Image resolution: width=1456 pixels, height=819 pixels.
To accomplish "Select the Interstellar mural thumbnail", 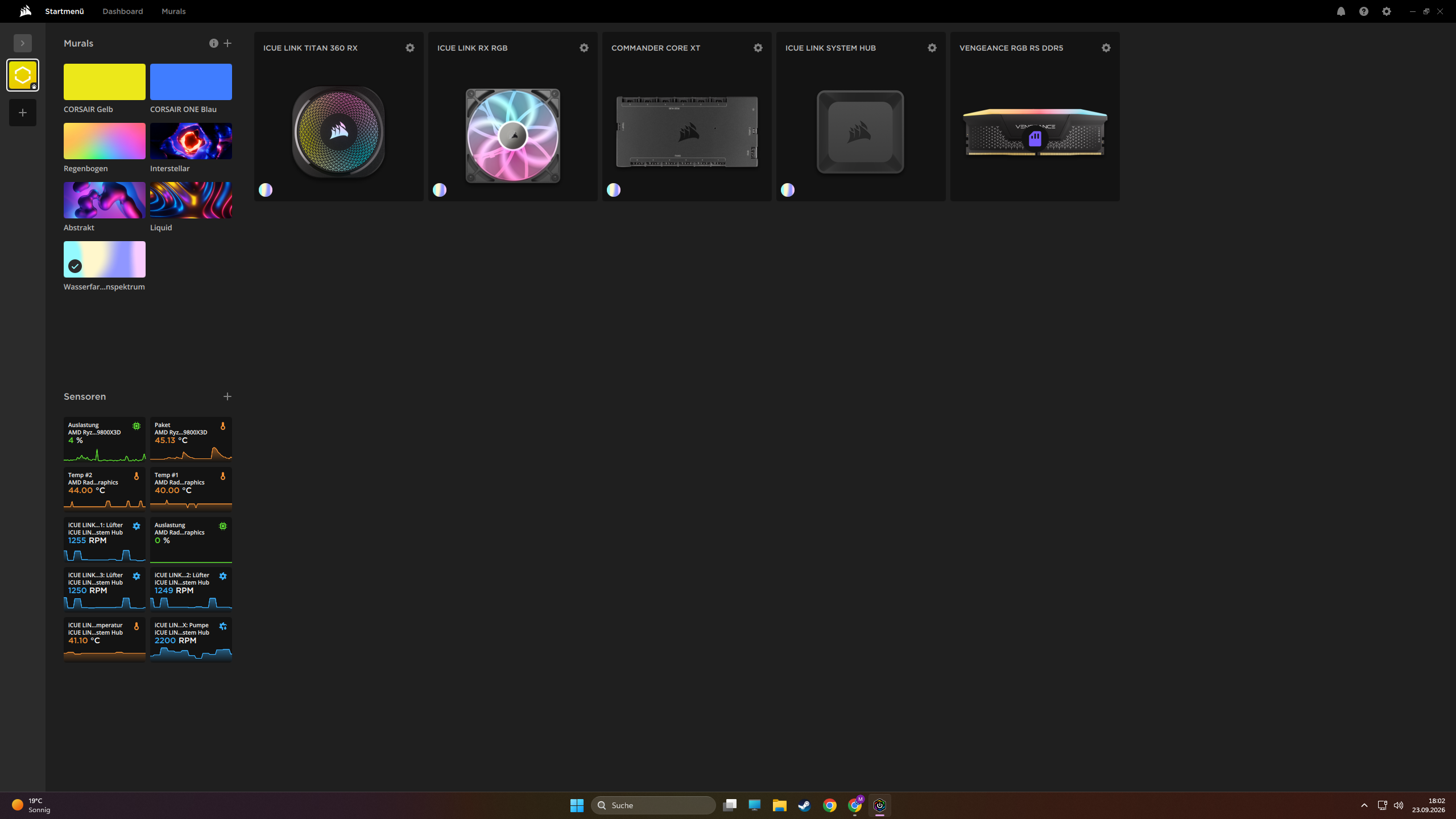I will tap(191, 141).
